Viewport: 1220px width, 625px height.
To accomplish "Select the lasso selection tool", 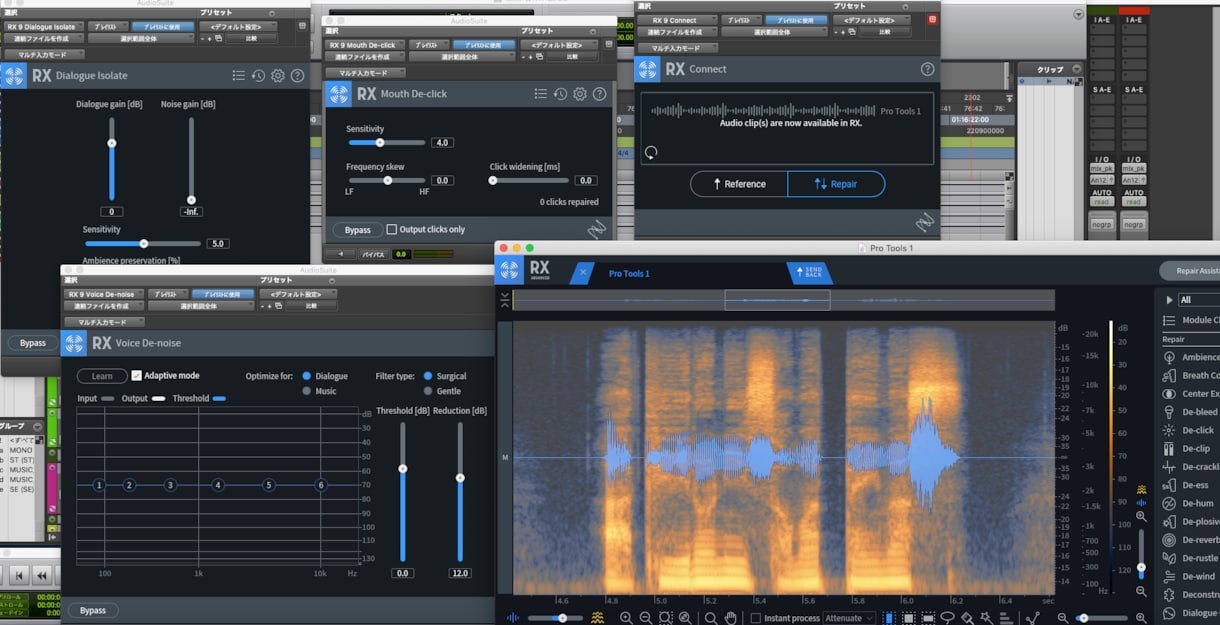I will click(x=947, y=618).
